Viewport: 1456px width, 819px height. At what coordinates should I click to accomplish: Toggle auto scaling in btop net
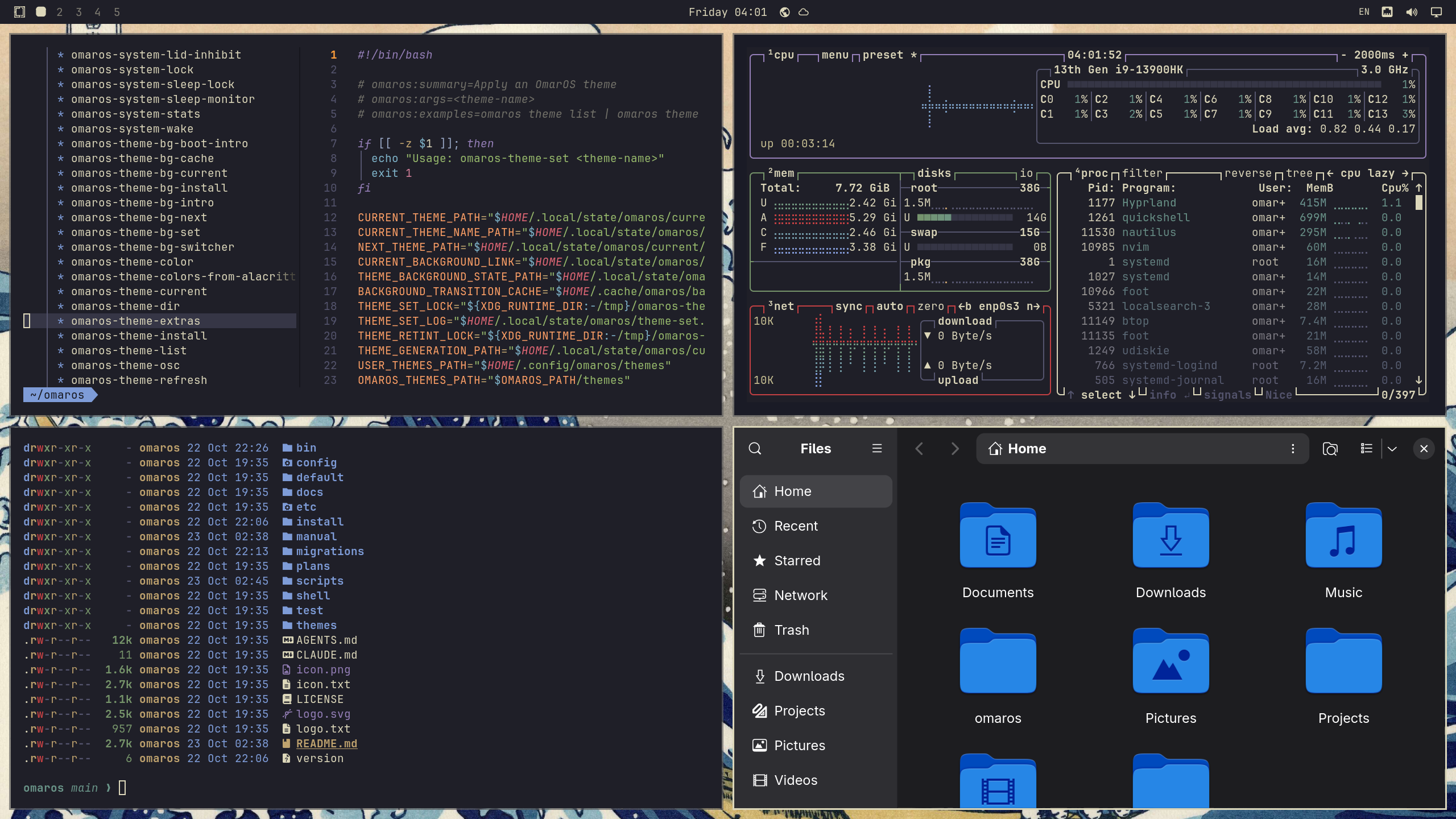tap(890, 306)
